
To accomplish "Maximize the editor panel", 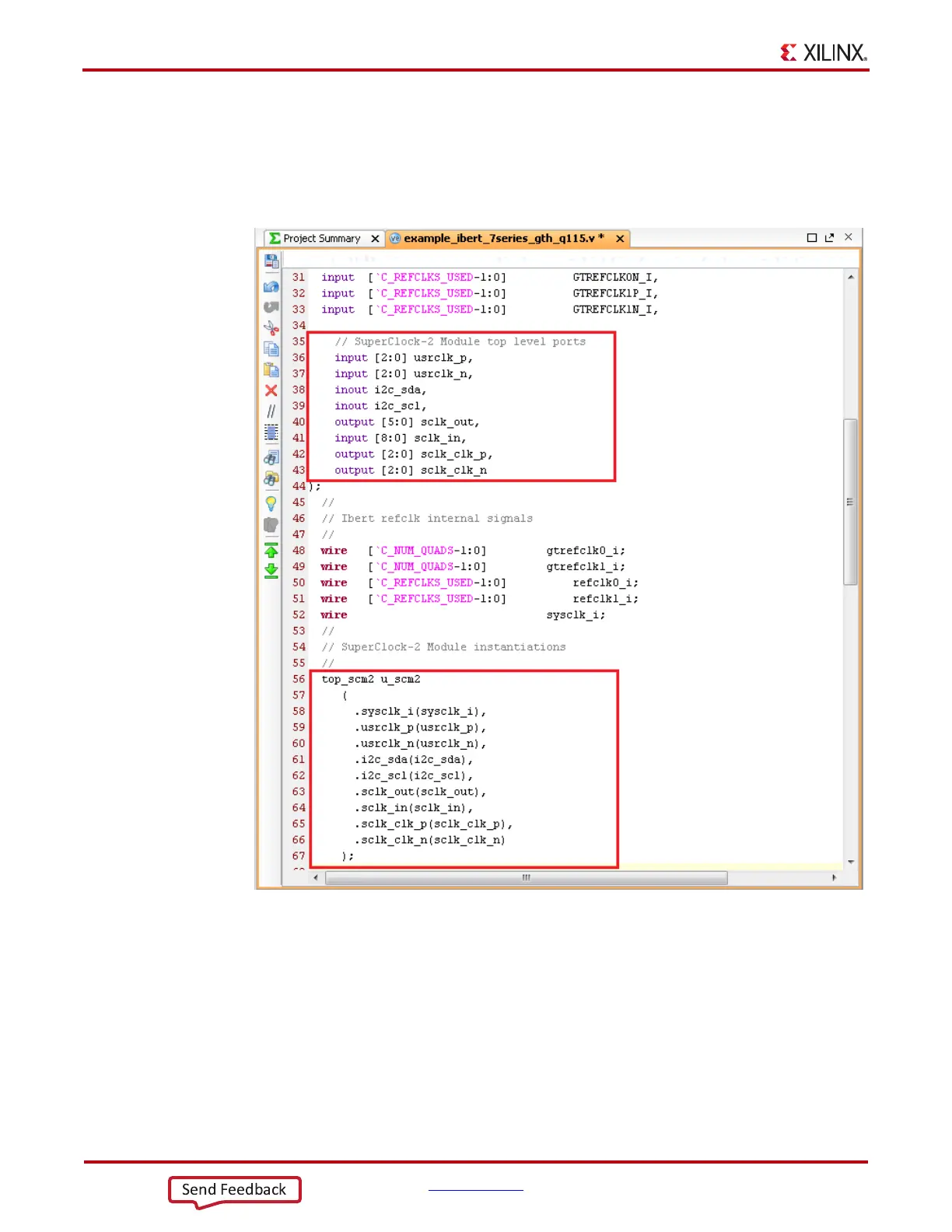I will point(811,237).
